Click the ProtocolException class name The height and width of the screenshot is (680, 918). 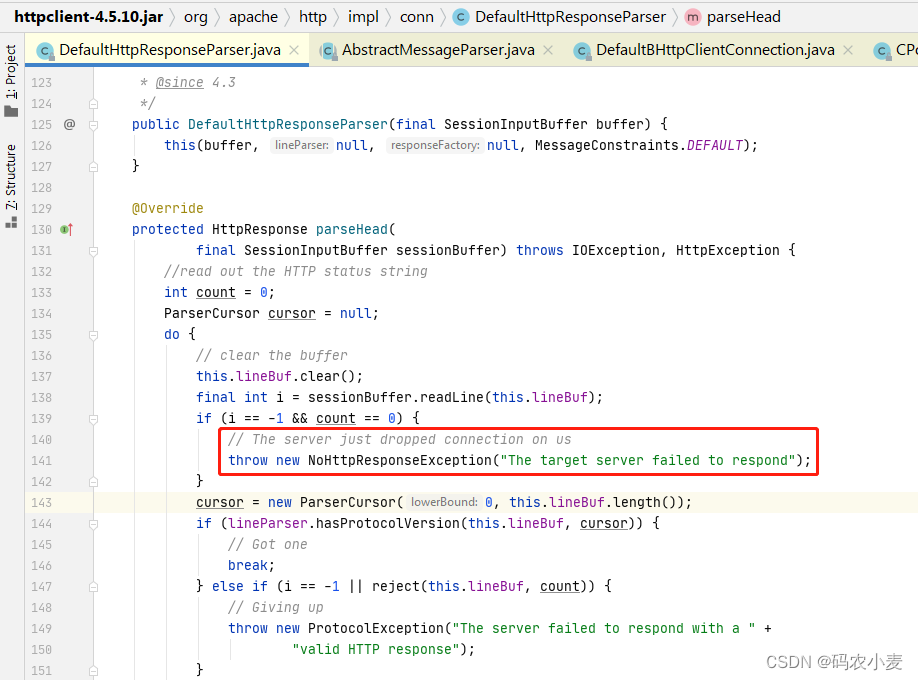point(376,628)
